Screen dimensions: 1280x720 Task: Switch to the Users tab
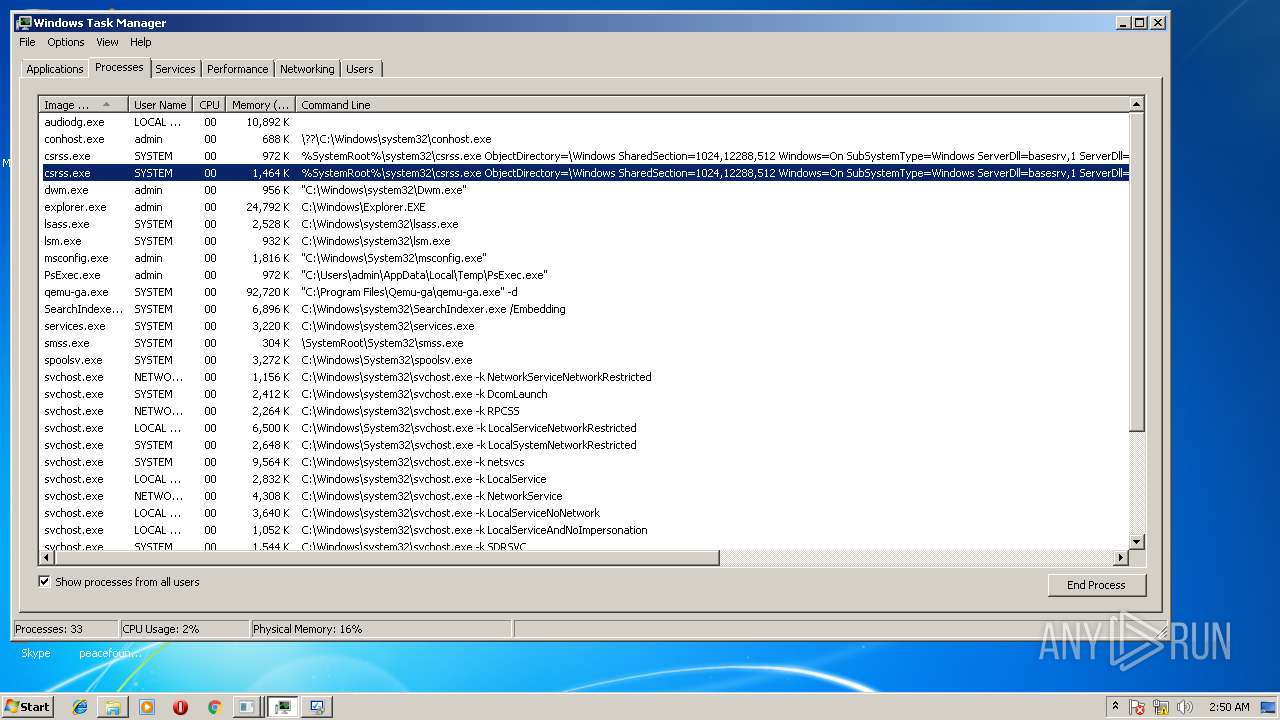coord(360,69)
